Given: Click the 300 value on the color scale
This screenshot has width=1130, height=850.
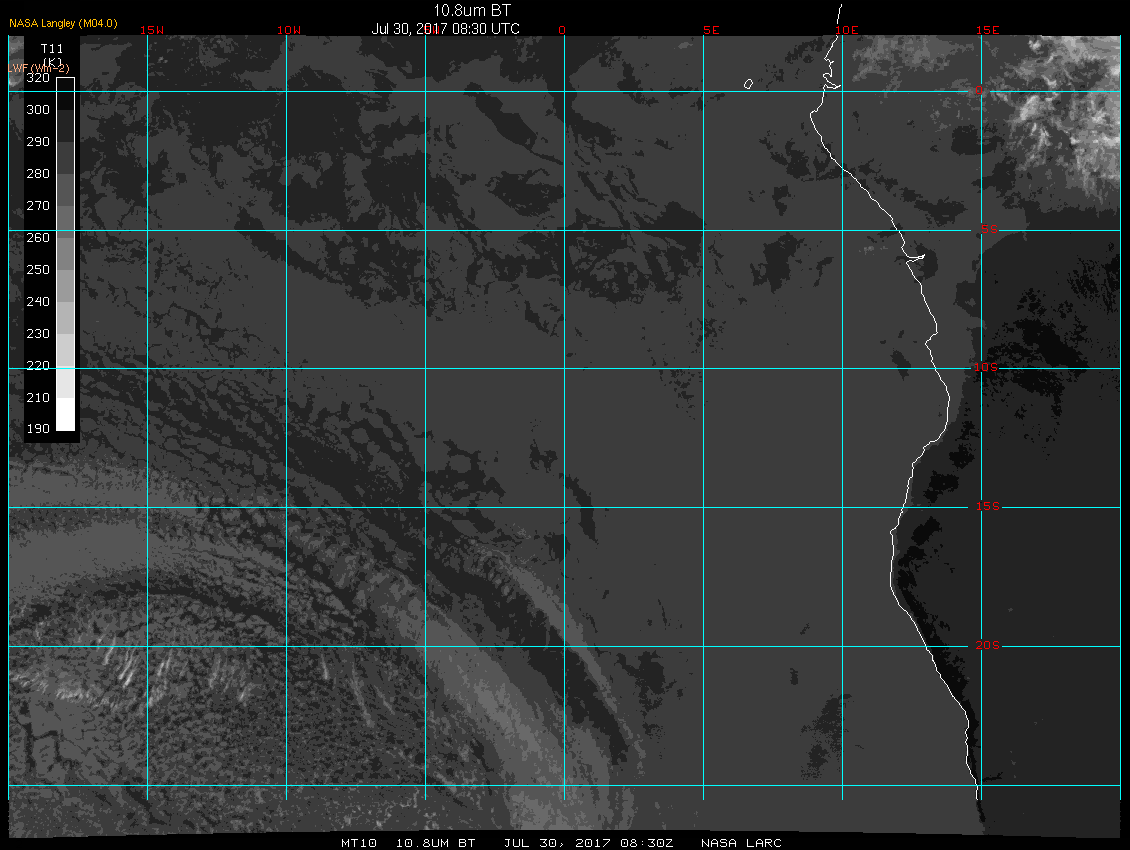Looking at the screenshot, I should [37, 110].
